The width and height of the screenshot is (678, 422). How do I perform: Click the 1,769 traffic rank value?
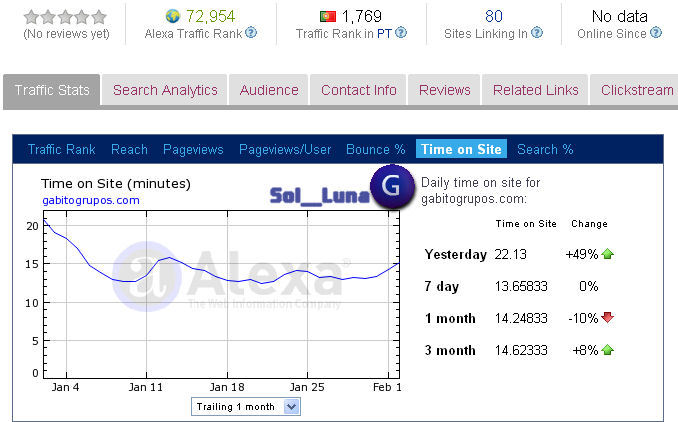361,16
